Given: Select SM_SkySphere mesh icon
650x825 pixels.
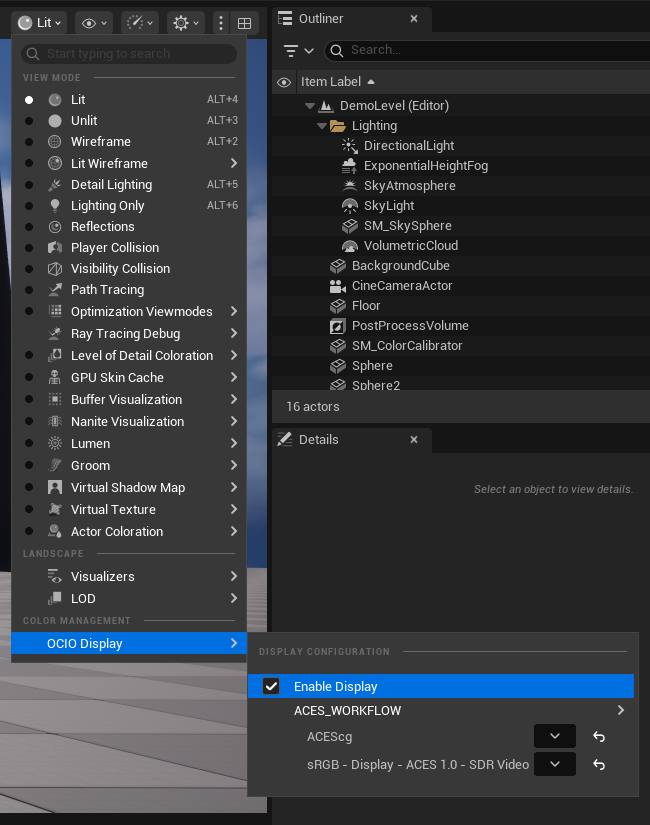Looking at the screenshot, I should 349,226.
